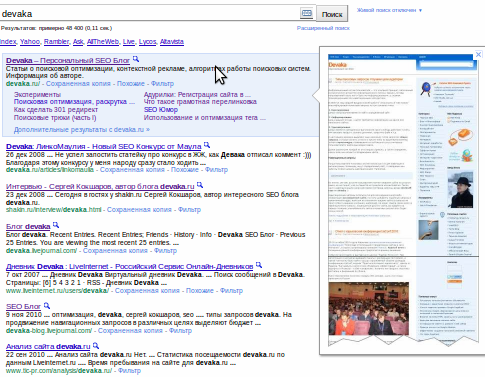Switch search to Yahoo
The height and width of the screenshot is (377, 485).
tap(30, 42)
